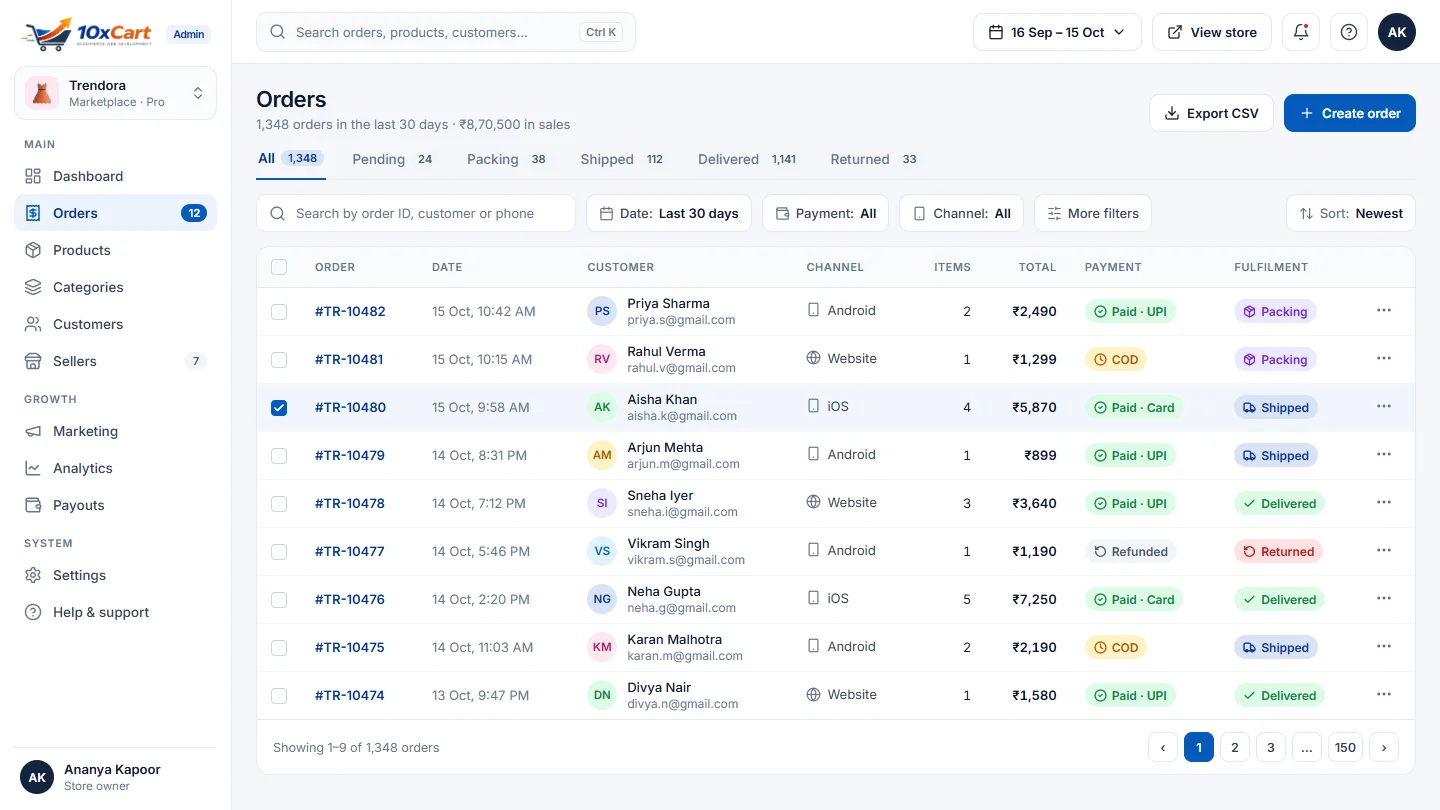Image resolution: width=1440 pixels, height=810 pixels.
Task: Open three-dot menu for #TR-10474
Action: [x=1384, y=695]
